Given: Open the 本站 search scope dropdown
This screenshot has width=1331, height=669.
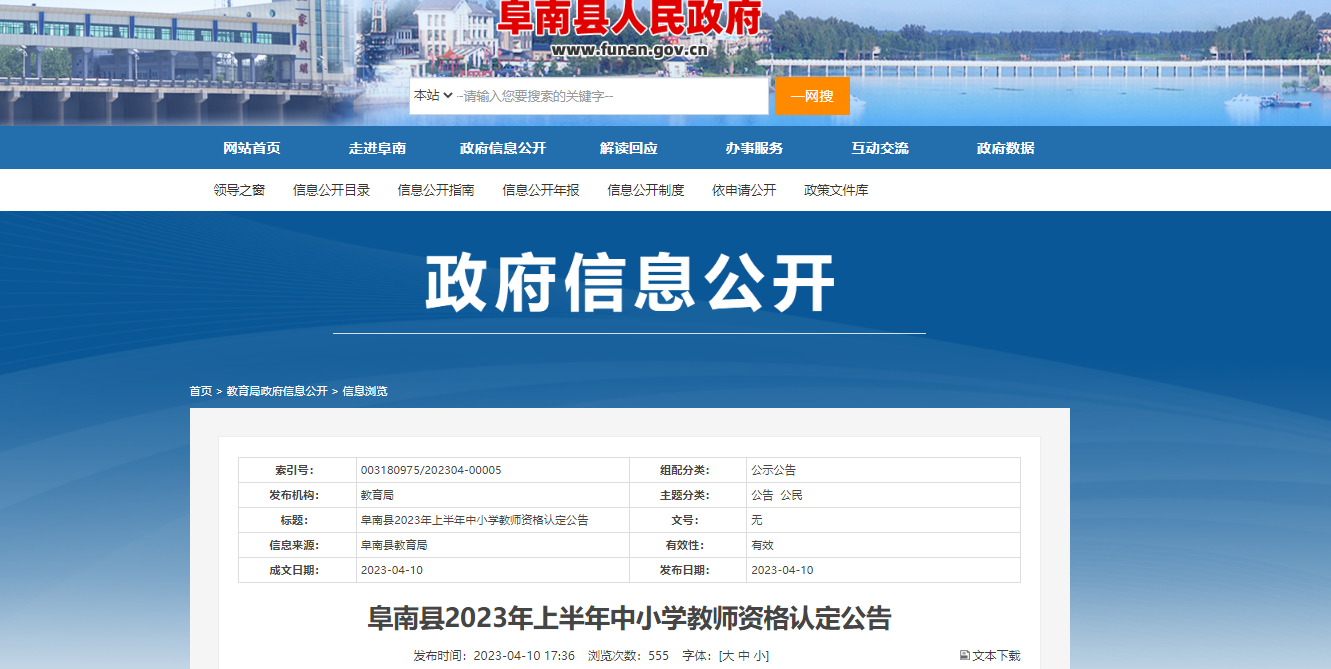Looking at the screenshot, I should pyautogui.click(x=433, y=96).
